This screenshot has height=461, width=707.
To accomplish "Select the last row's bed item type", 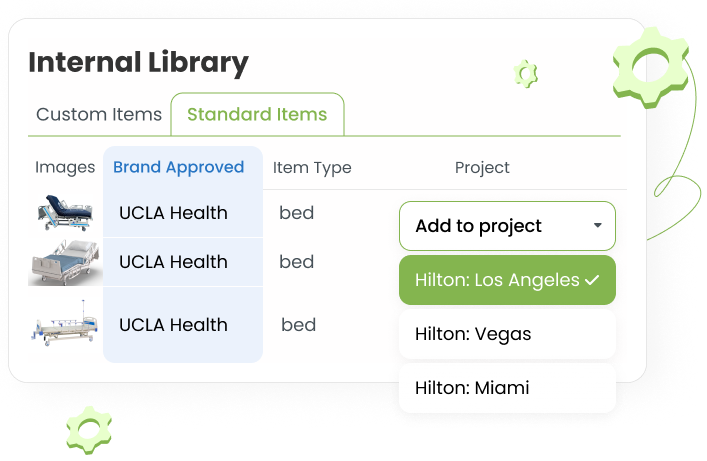I will [x=298, y=325].
